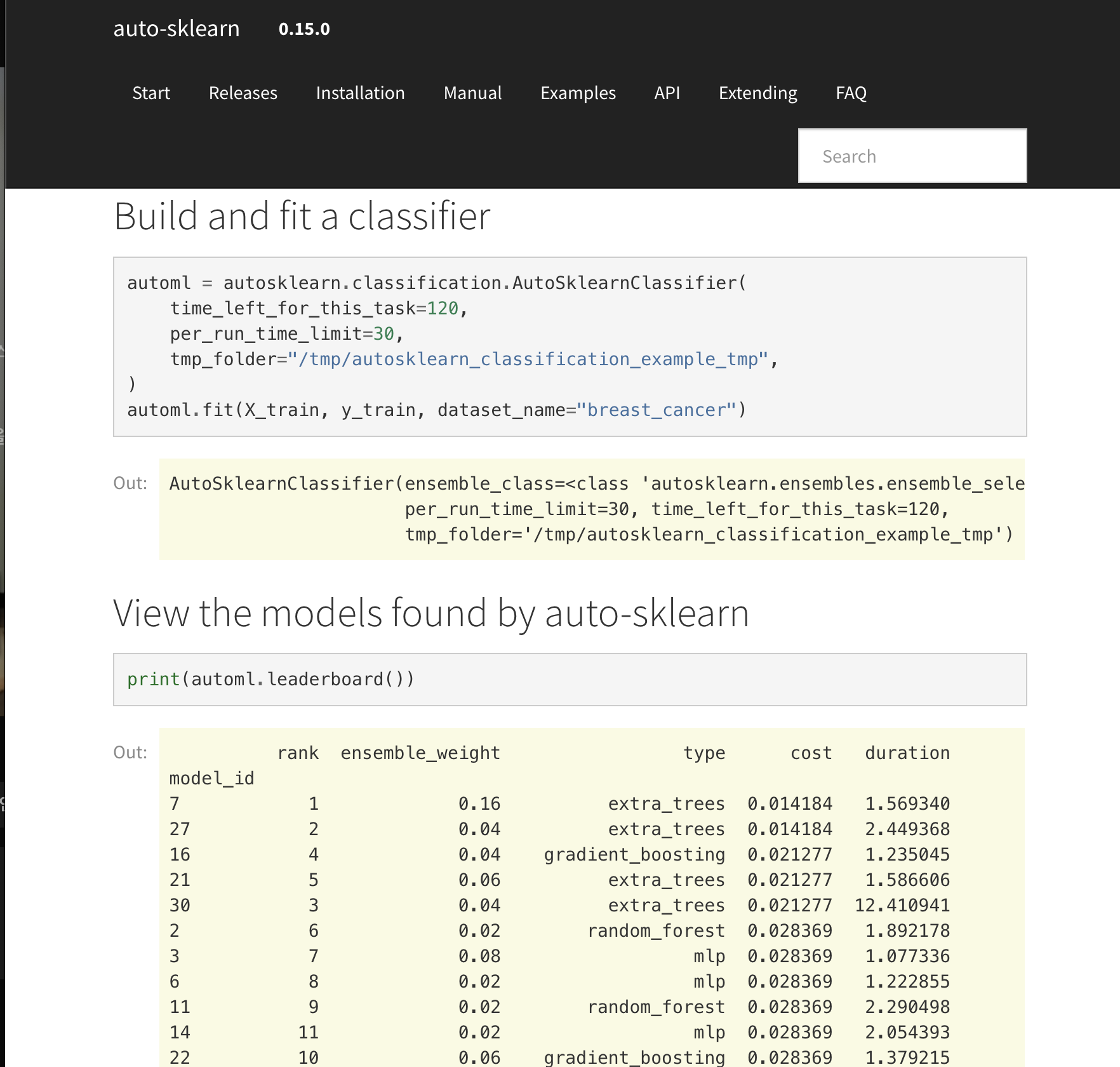Screen dimensions: 1120x1067
Task: Click the duration value 2.449368
Action: (x=907, y=829)
